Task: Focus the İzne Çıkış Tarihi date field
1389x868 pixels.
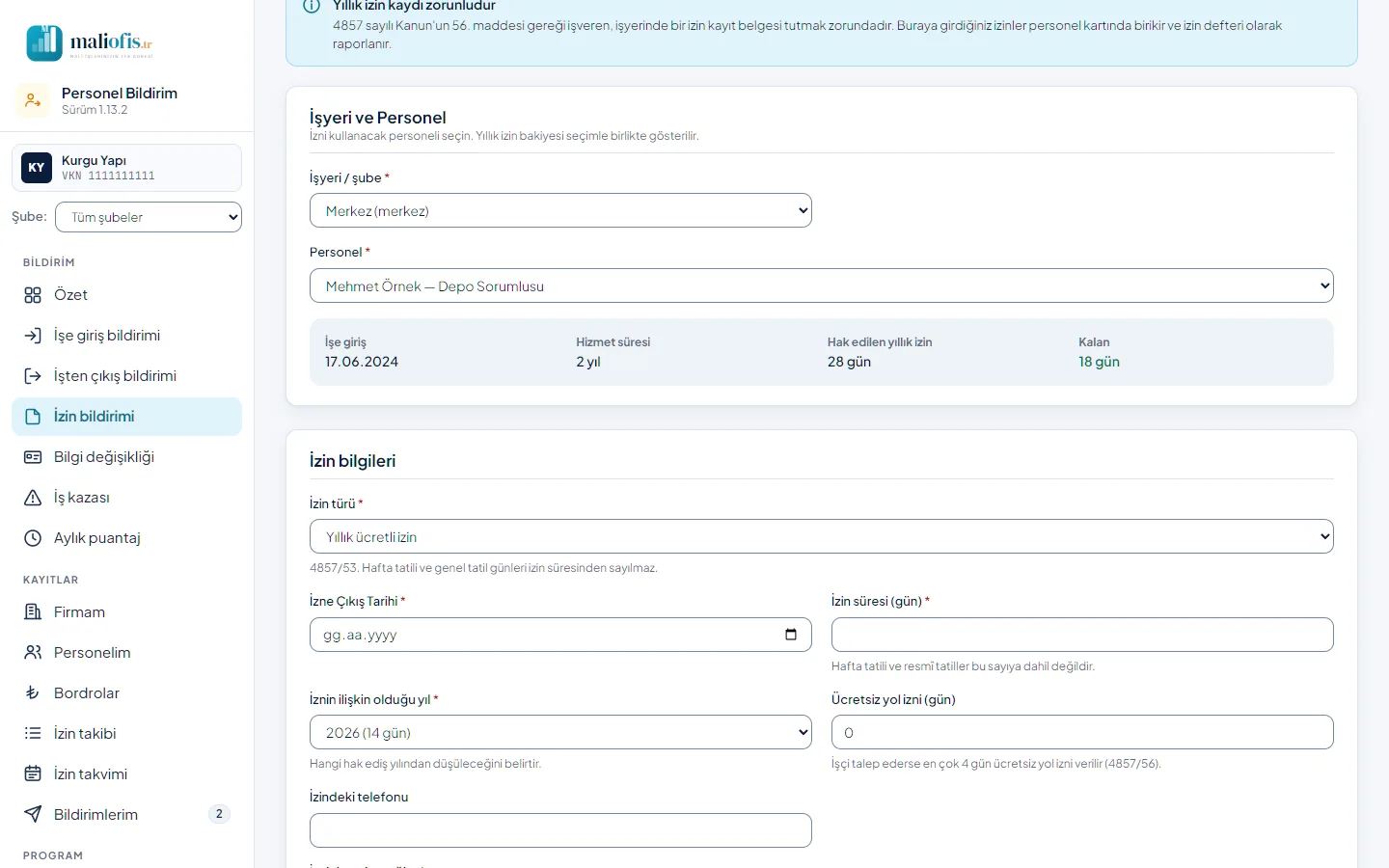Action: pos(560,635)
